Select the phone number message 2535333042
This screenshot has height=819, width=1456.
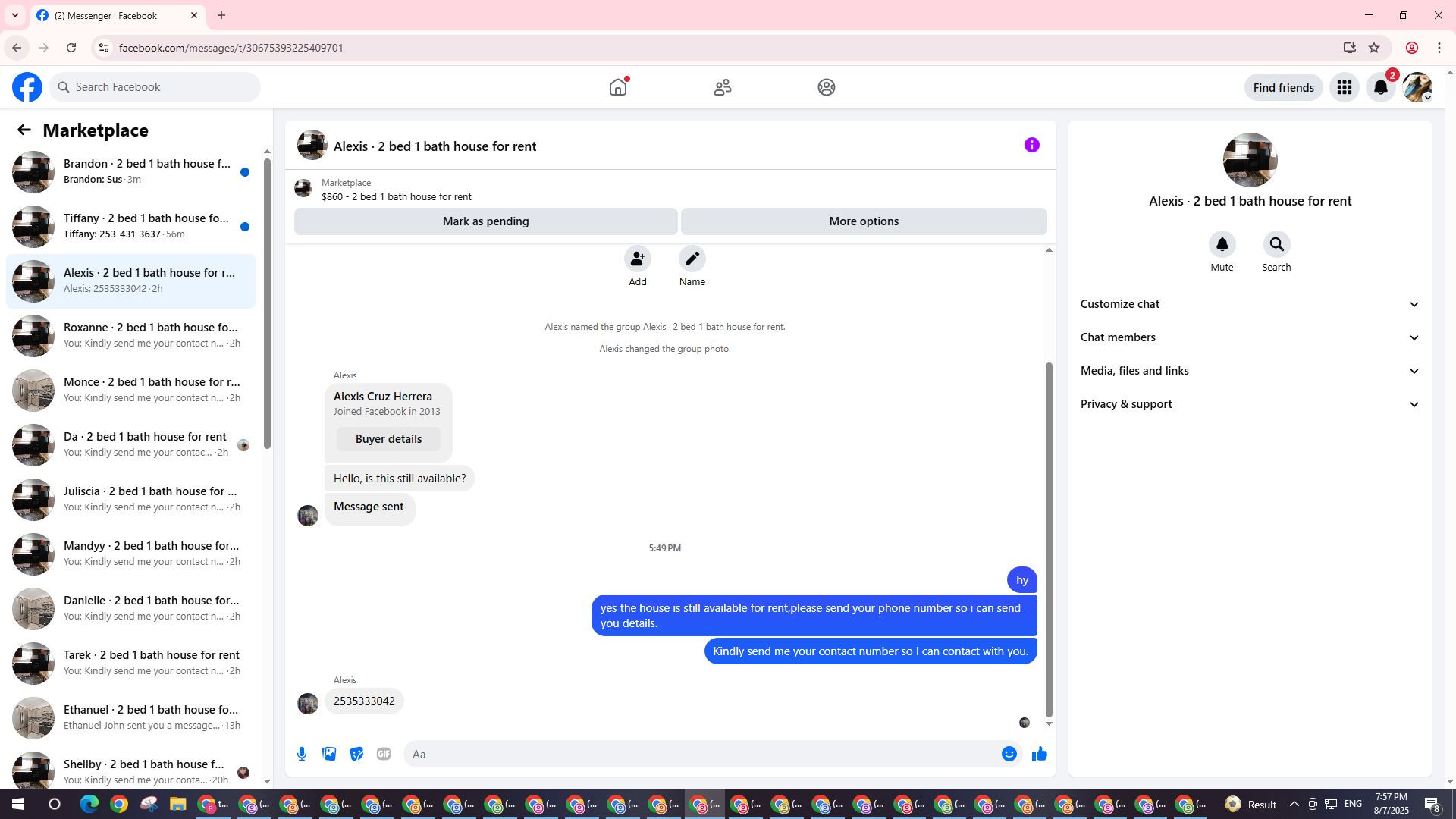pos(364,701)
